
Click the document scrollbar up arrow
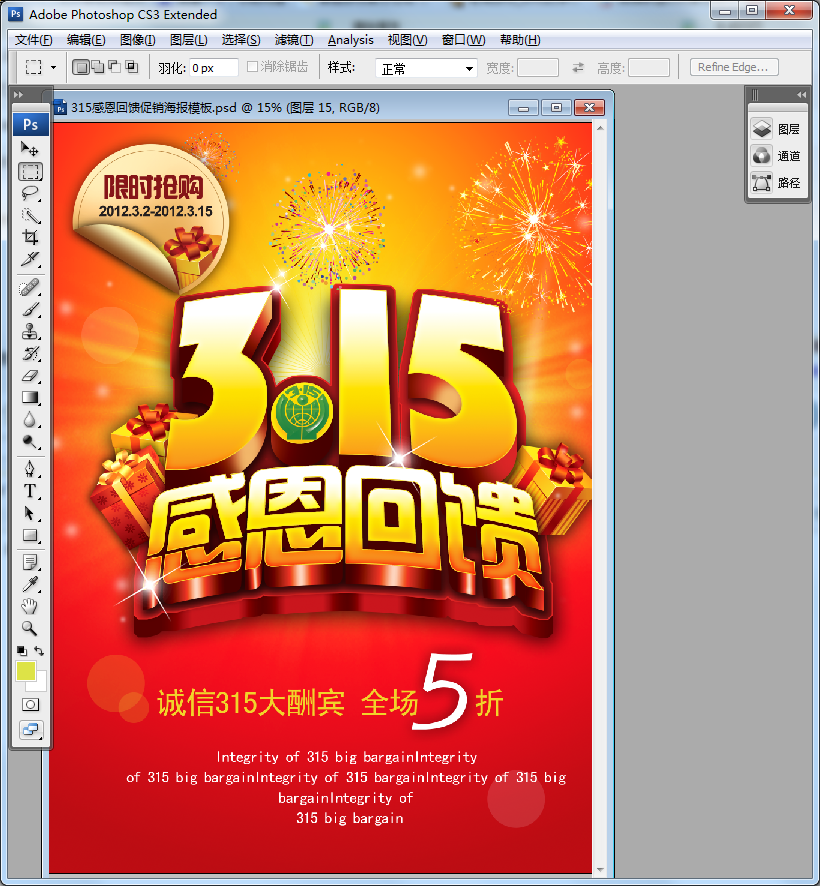[600, 128]
